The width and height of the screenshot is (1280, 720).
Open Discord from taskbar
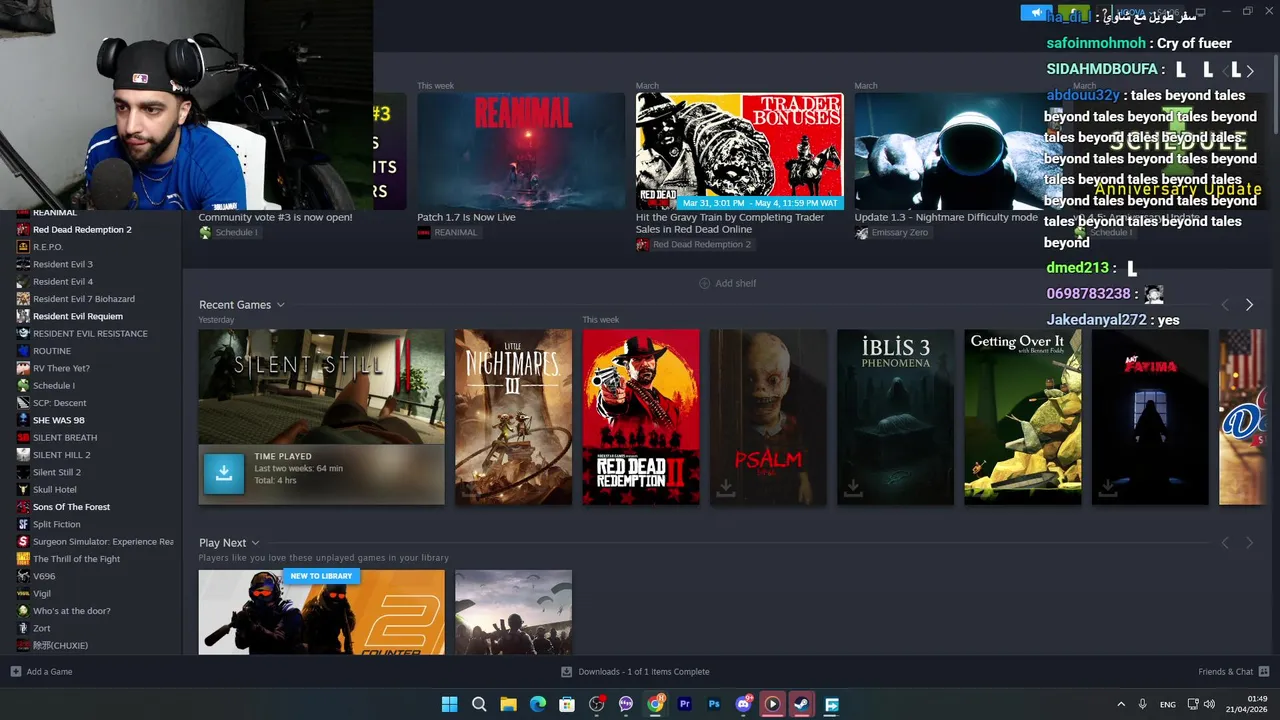(x=743, y=704)
